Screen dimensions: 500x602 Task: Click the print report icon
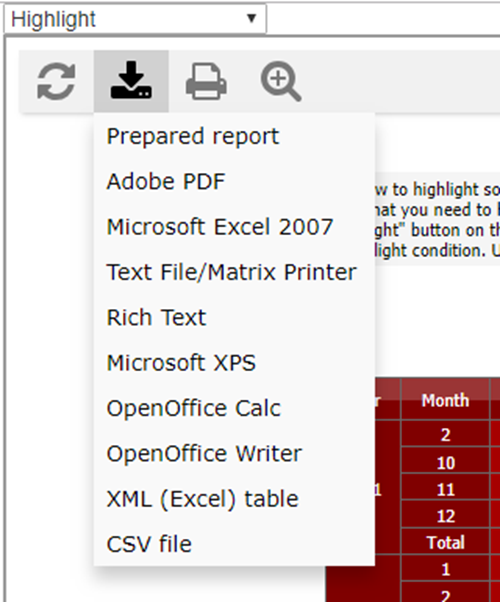(x=206, y=81)
